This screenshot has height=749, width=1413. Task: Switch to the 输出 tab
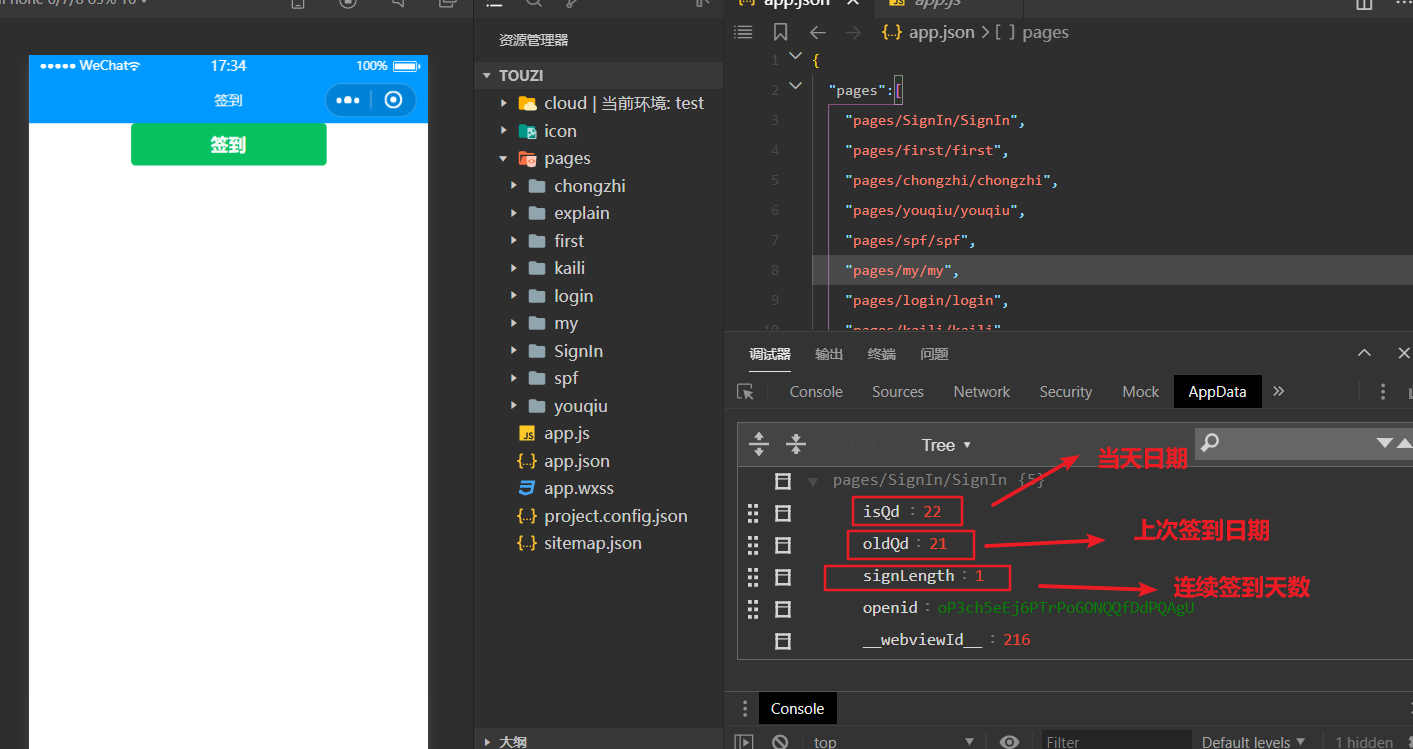coord(829,354)
